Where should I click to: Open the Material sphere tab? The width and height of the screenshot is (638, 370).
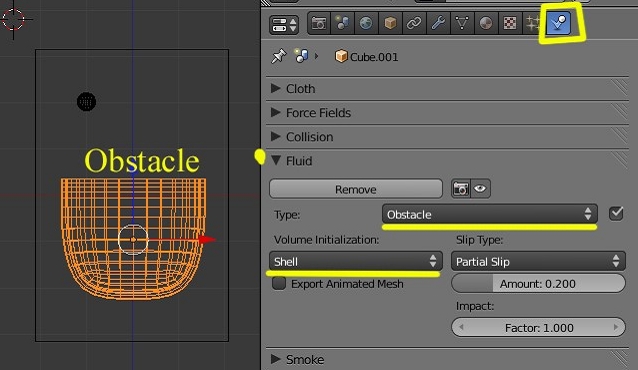click(486, 23)
